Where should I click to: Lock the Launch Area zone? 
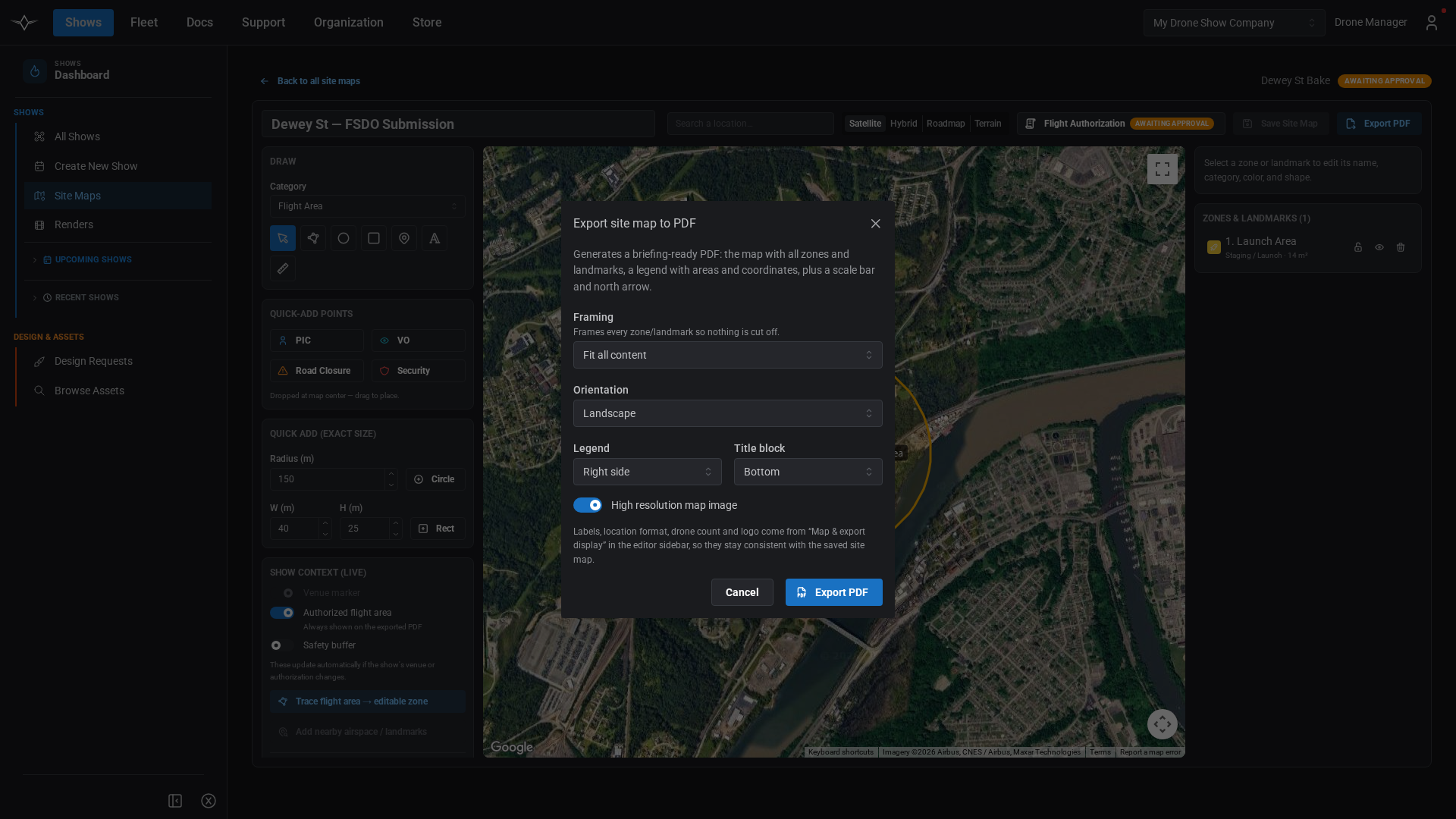click(x=1358, y=247)
